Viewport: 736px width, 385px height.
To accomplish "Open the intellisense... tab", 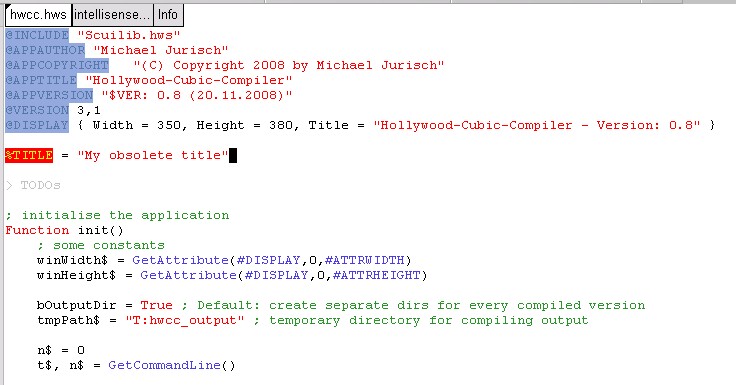I will pyautogui.click(x=113, y=15).
